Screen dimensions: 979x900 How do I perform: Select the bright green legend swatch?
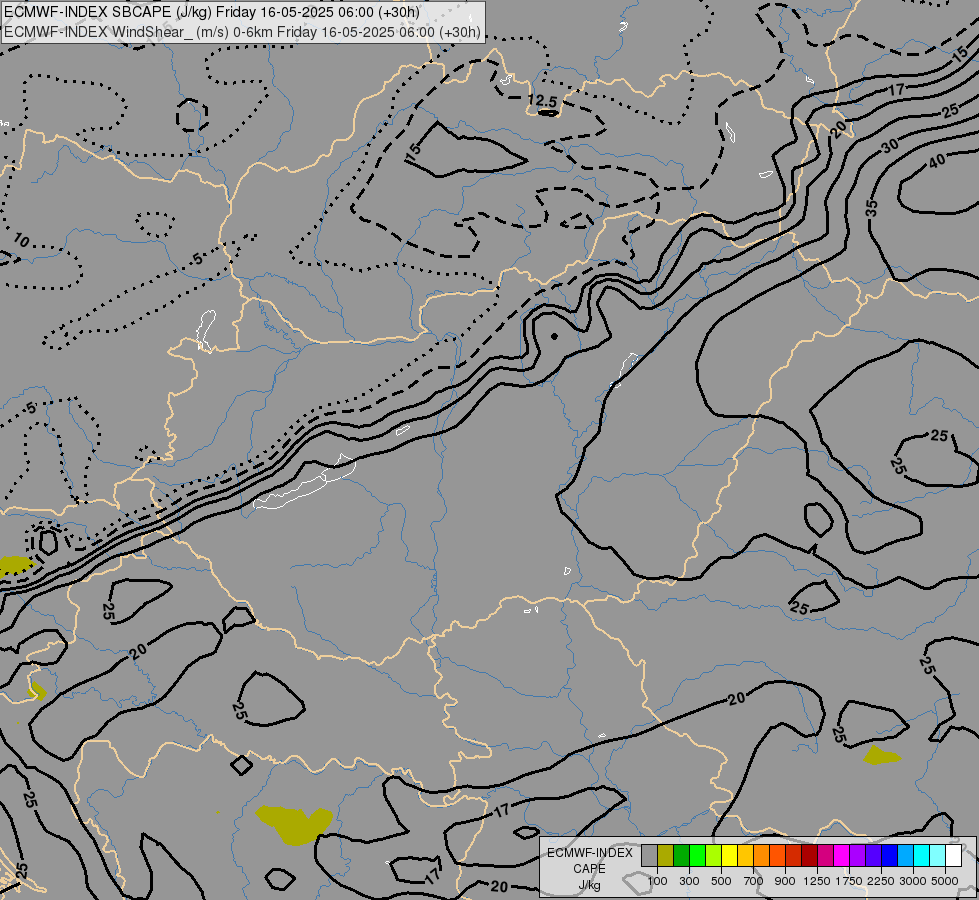697,856
